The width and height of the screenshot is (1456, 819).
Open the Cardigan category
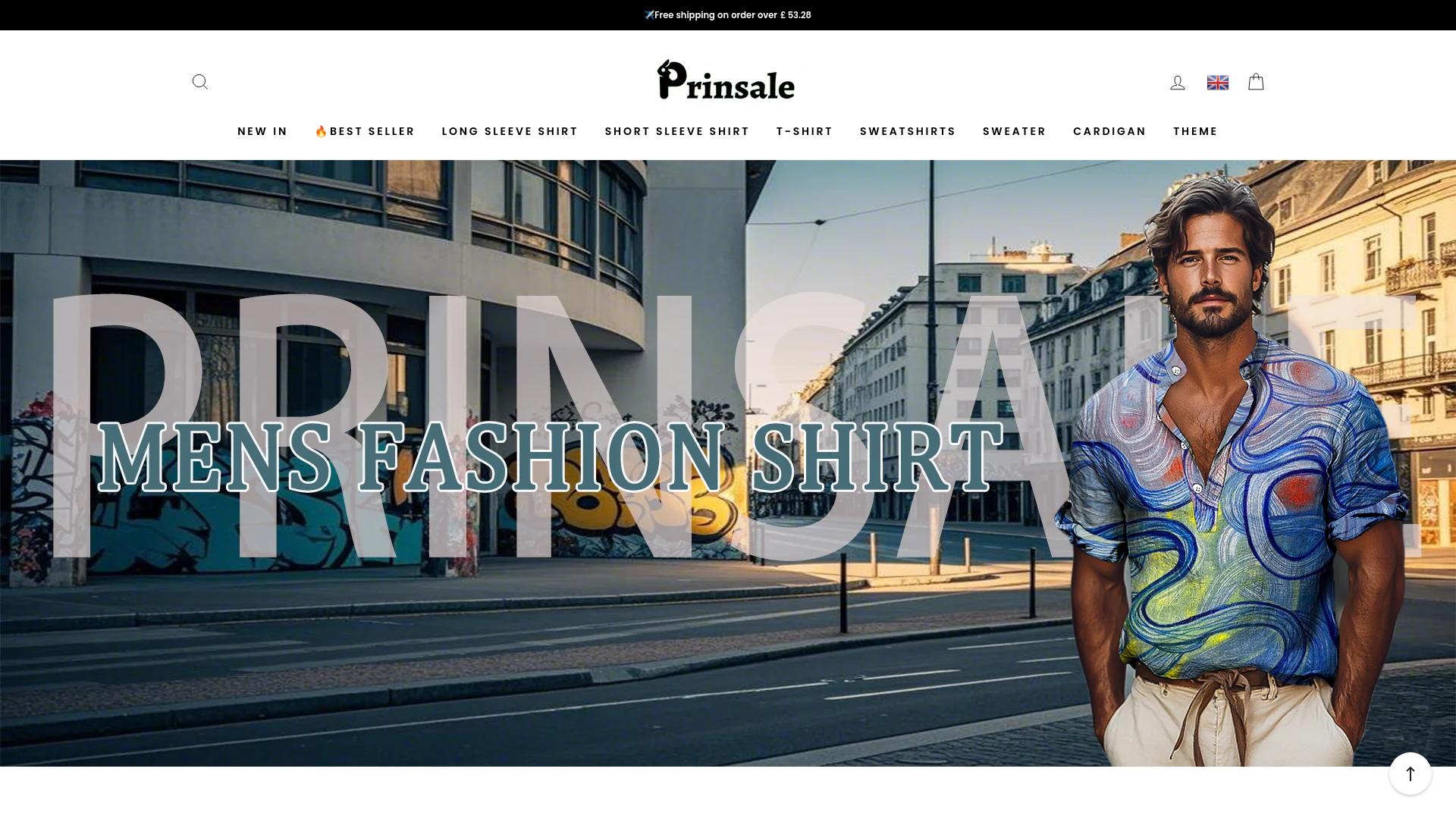(1109, 131)
